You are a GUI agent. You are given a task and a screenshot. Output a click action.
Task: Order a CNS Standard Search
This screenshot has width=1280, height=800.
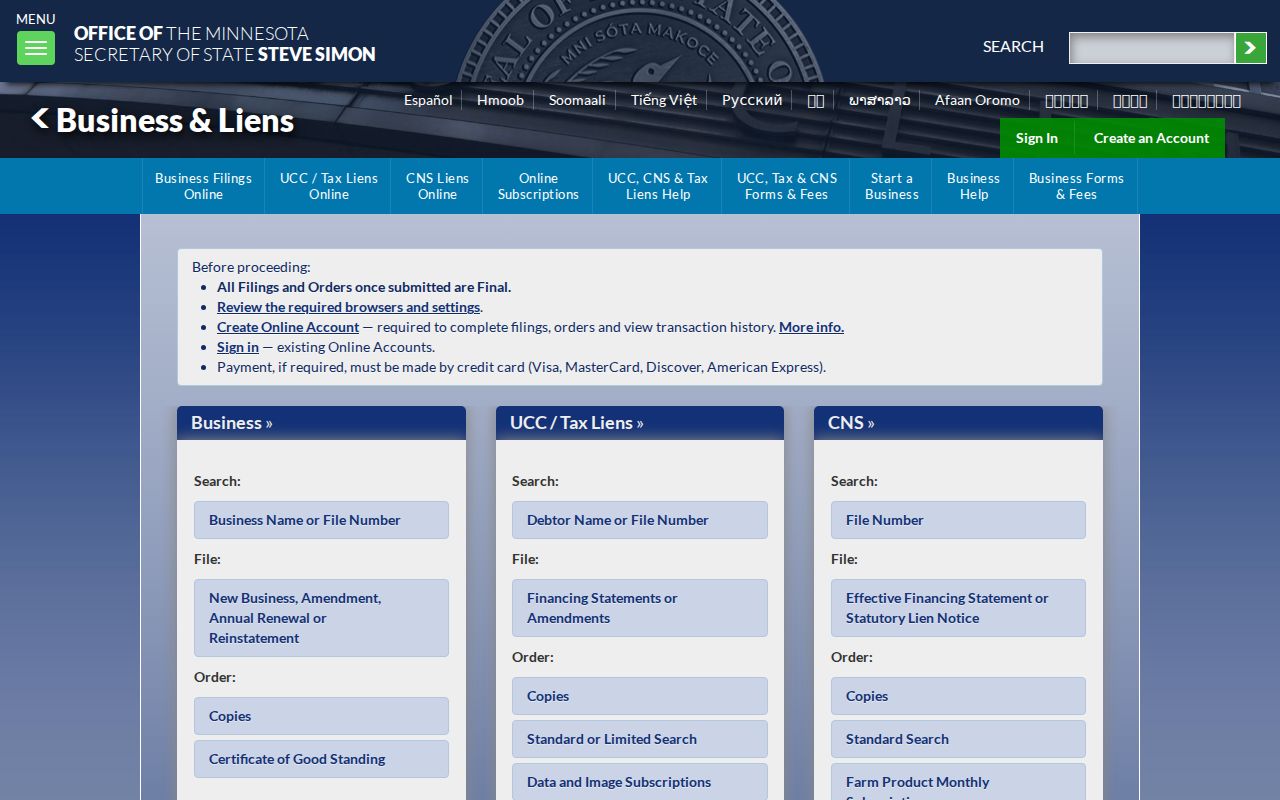click(x=958, y=739)
